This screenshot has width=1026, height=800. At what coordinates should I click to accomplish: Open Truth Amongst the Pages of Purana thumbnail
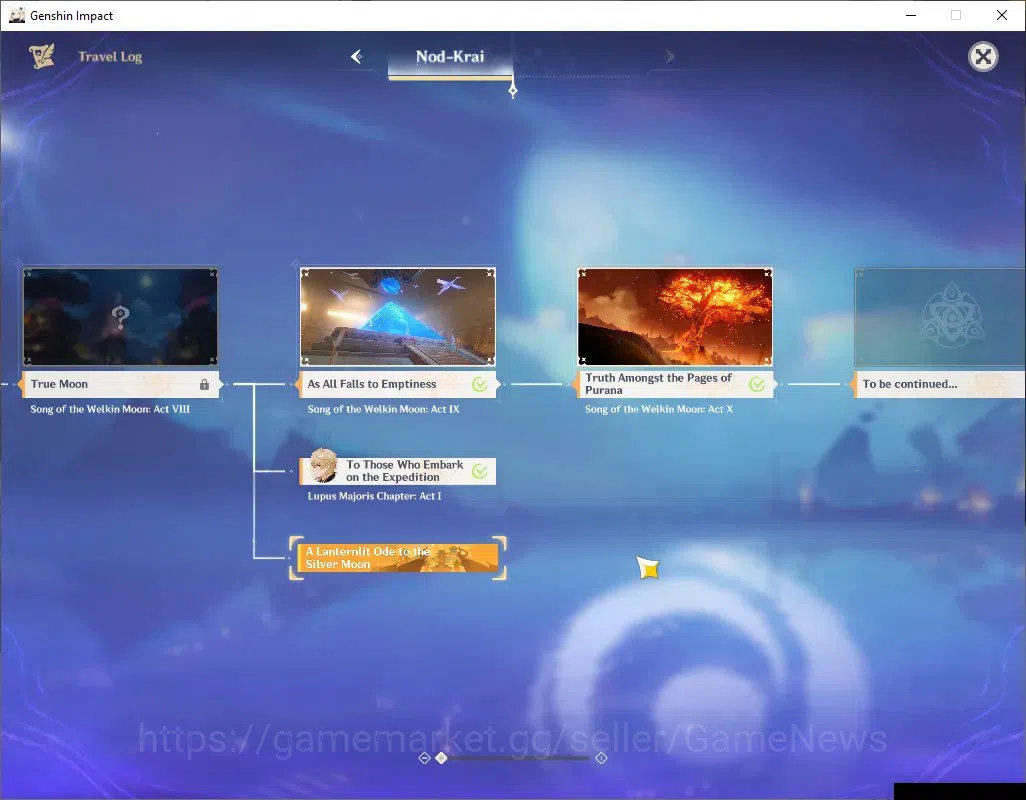tap(675, 317)
